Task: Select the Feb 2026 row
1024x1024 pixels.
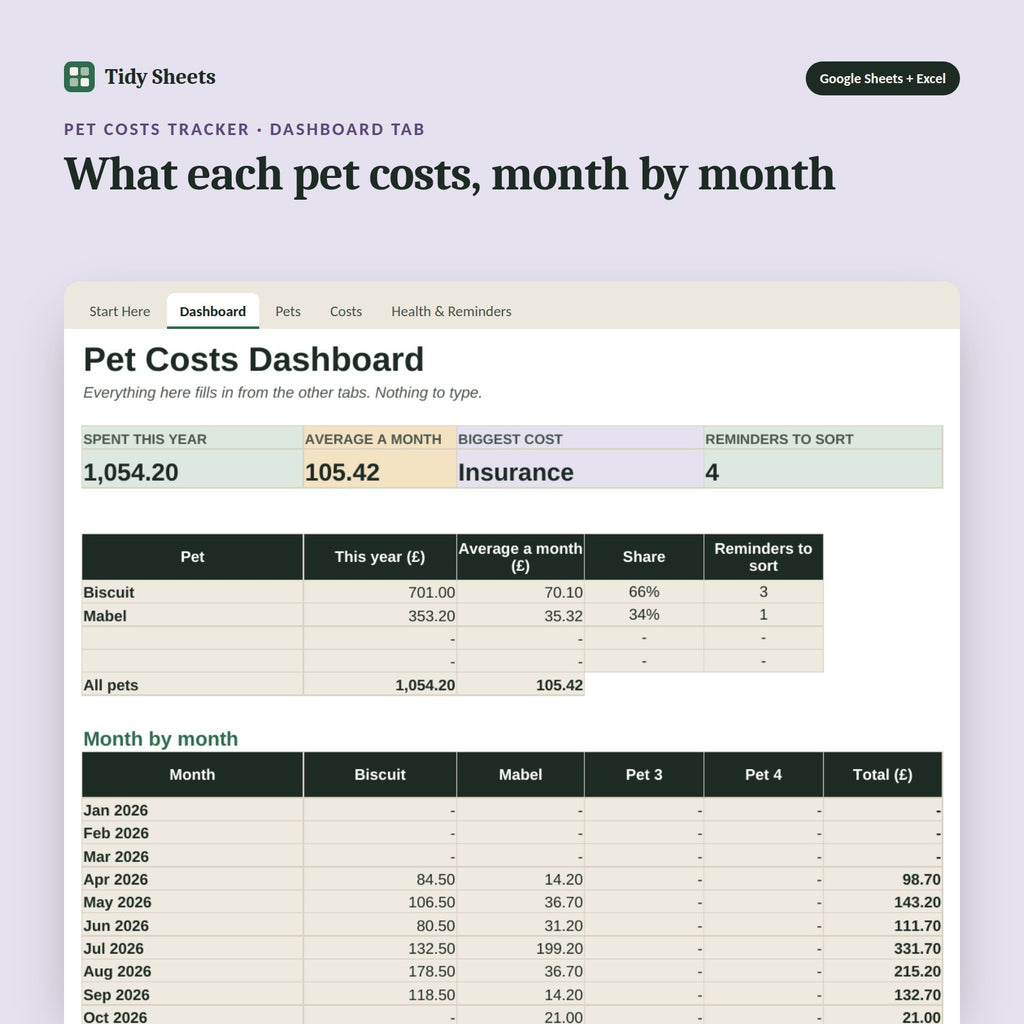Action: [x=512, y=833]
